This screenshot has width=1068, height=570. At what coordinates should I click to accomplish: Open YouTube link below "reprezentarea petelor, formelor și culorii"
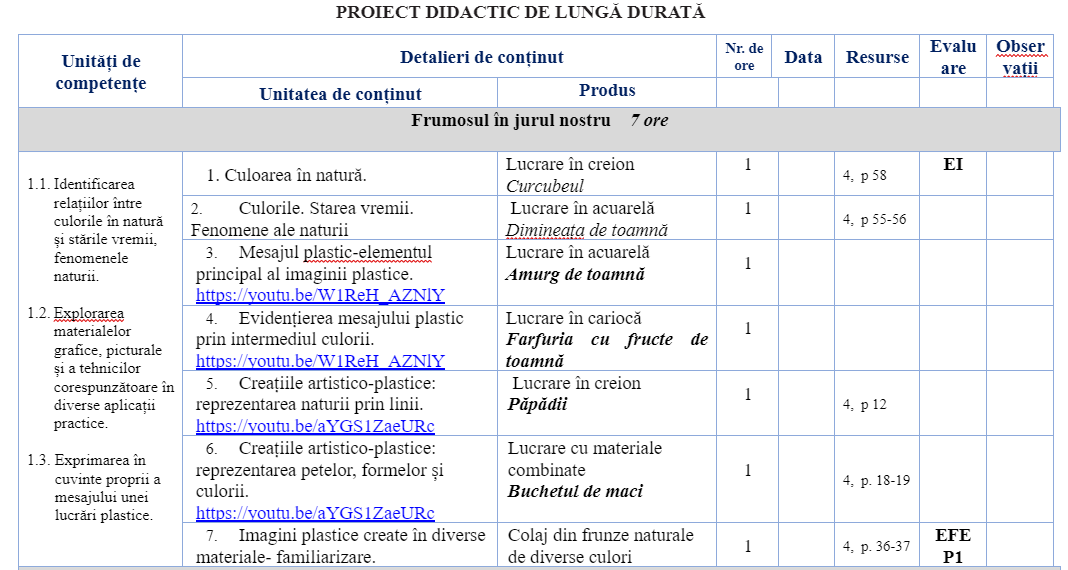tap(315, 513)
